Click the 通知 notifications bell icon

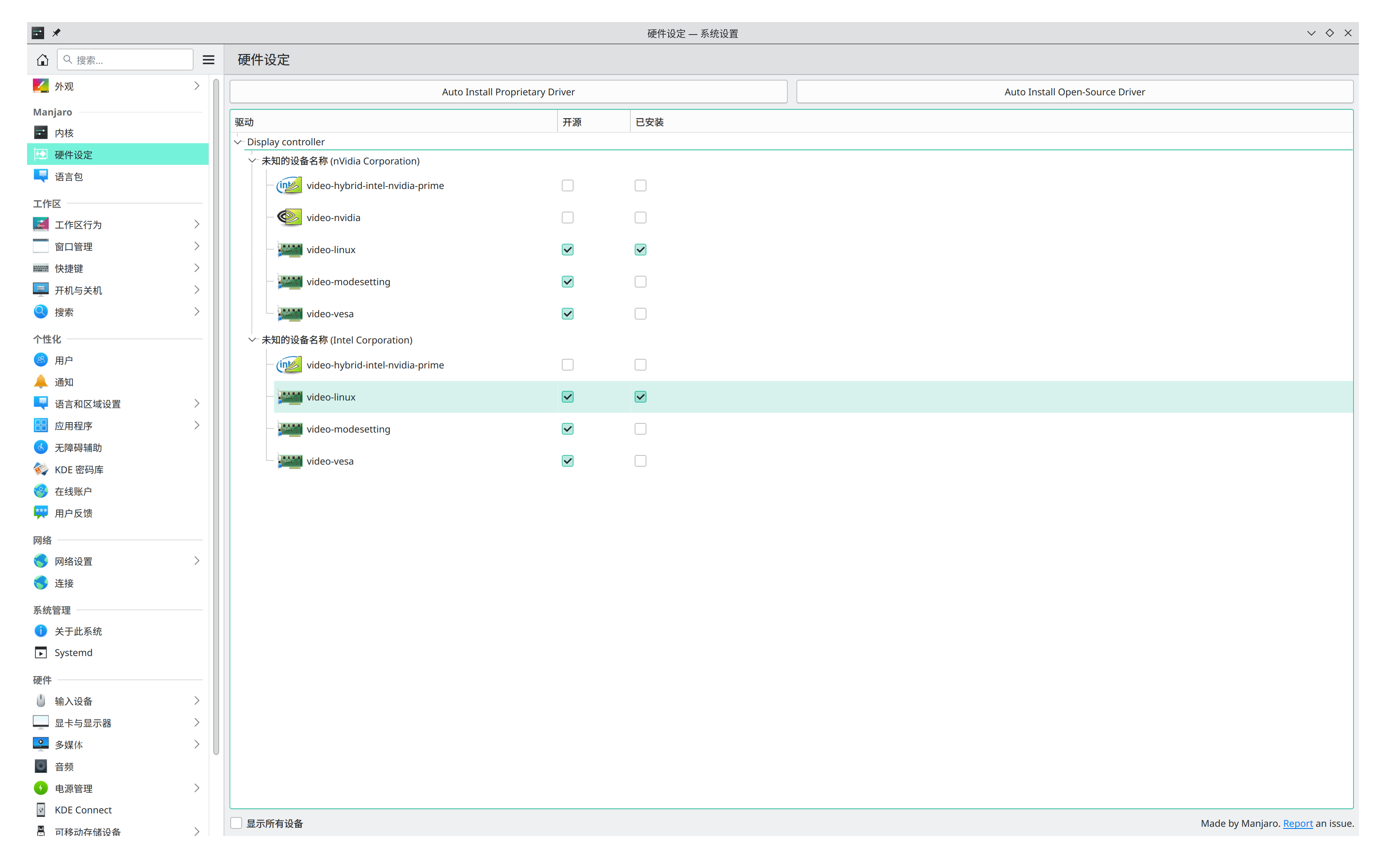coord(41,382)
